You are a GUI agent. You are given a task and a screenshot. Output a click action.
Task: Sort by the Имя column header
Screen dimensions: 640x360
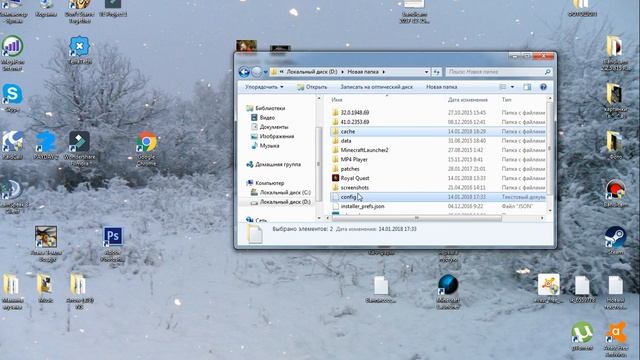337,100
